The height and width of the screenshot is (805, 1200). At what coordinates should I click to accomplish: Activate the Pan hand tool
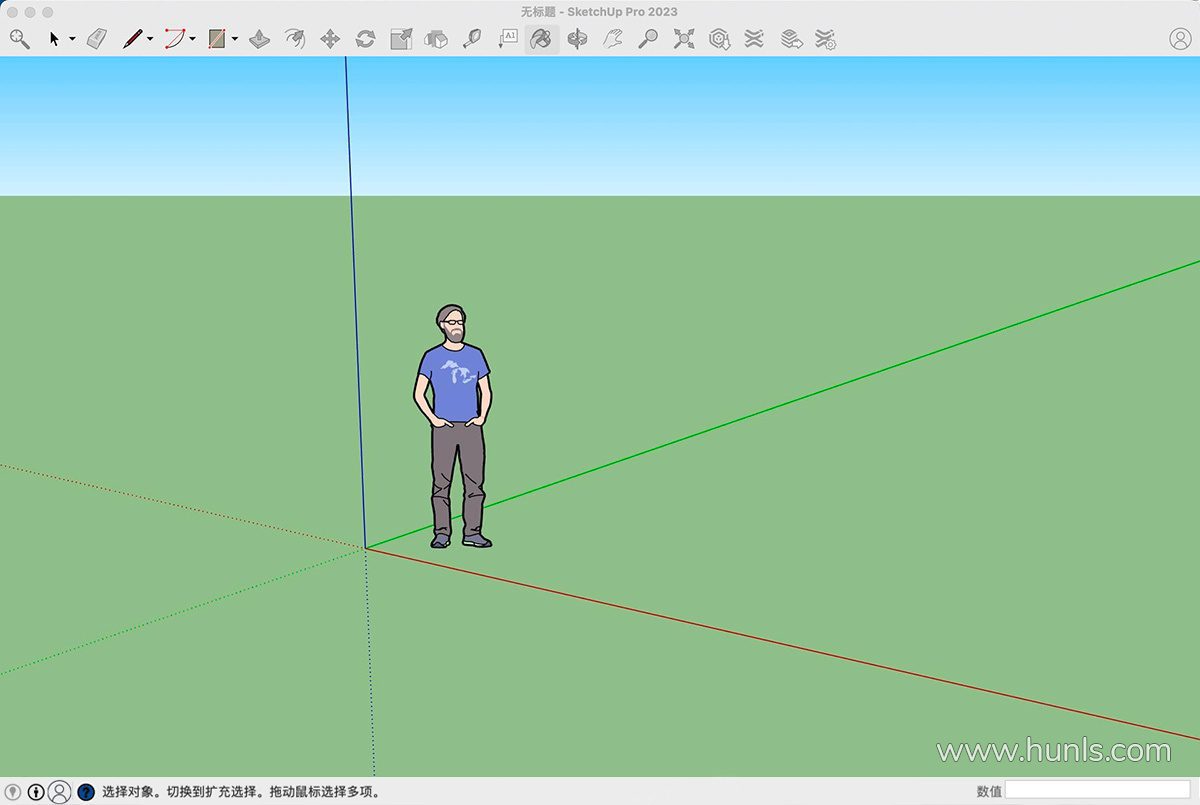pyautogui.click(x=613, y=39)
